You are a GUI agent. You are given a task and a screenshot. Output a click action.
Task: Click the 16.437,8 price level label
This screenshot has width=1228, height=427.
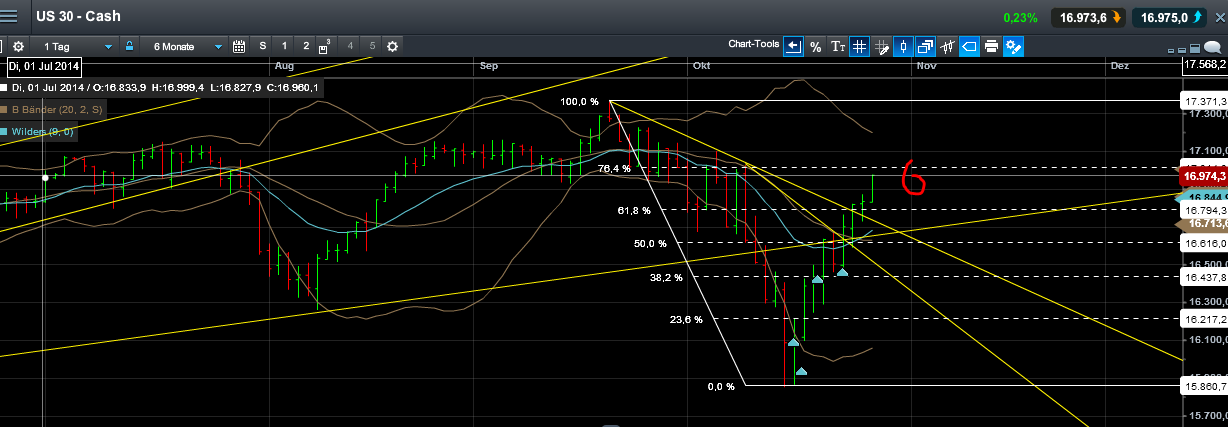point(1205,277)
